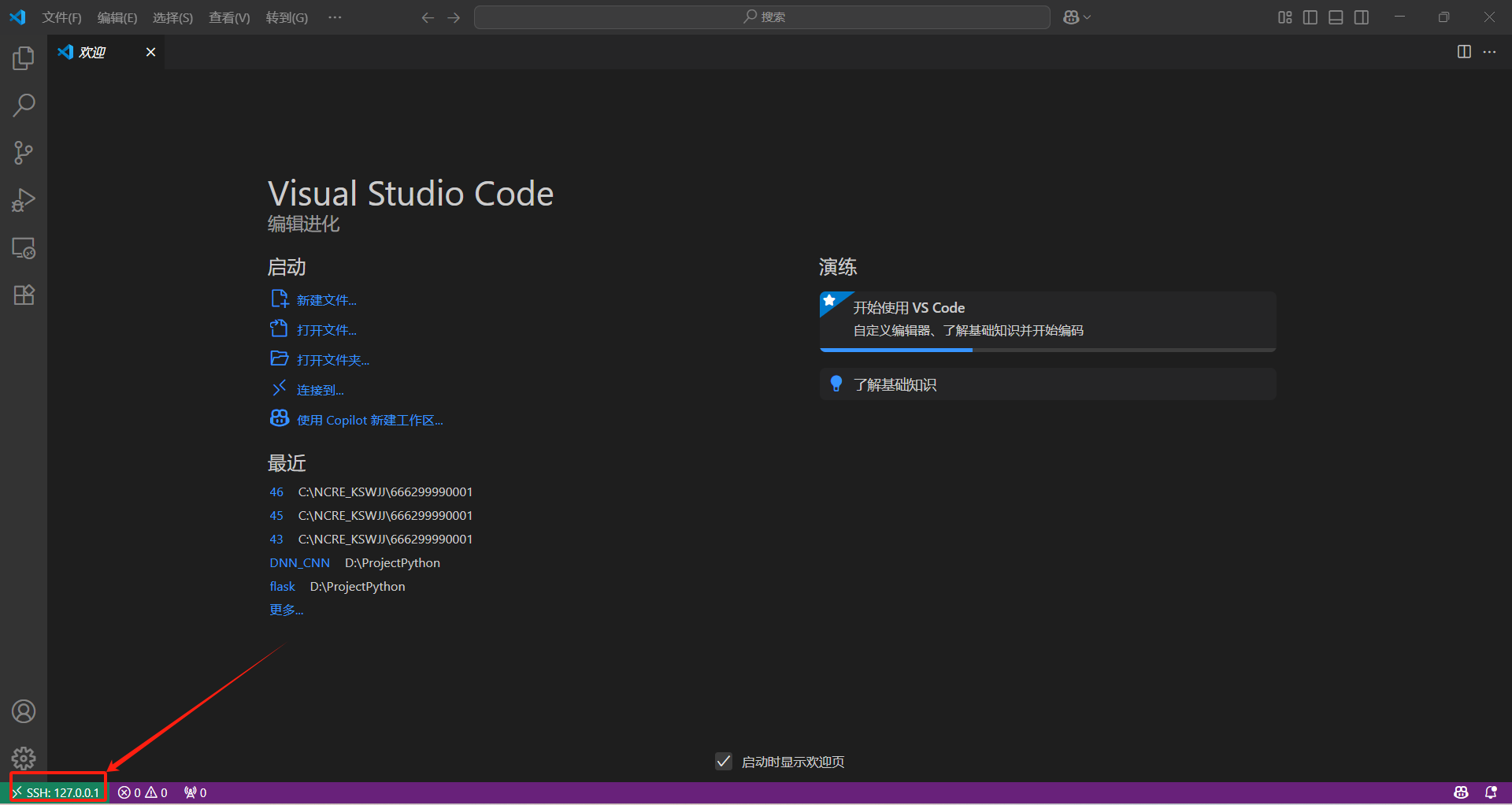Click 使用 Copilot 新建工作区... link
Screen dimensions: 1512x805
click(369, 420)
